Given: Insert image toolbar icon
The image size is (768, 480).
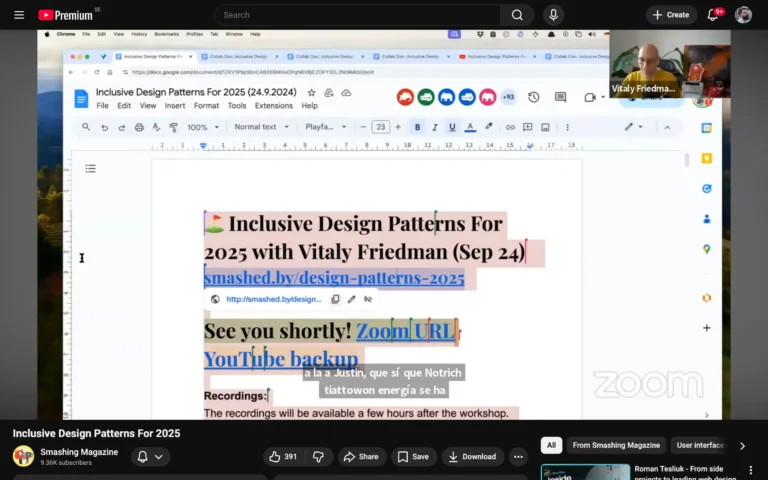Looking at the screenshot, I should tap(545, 127).
